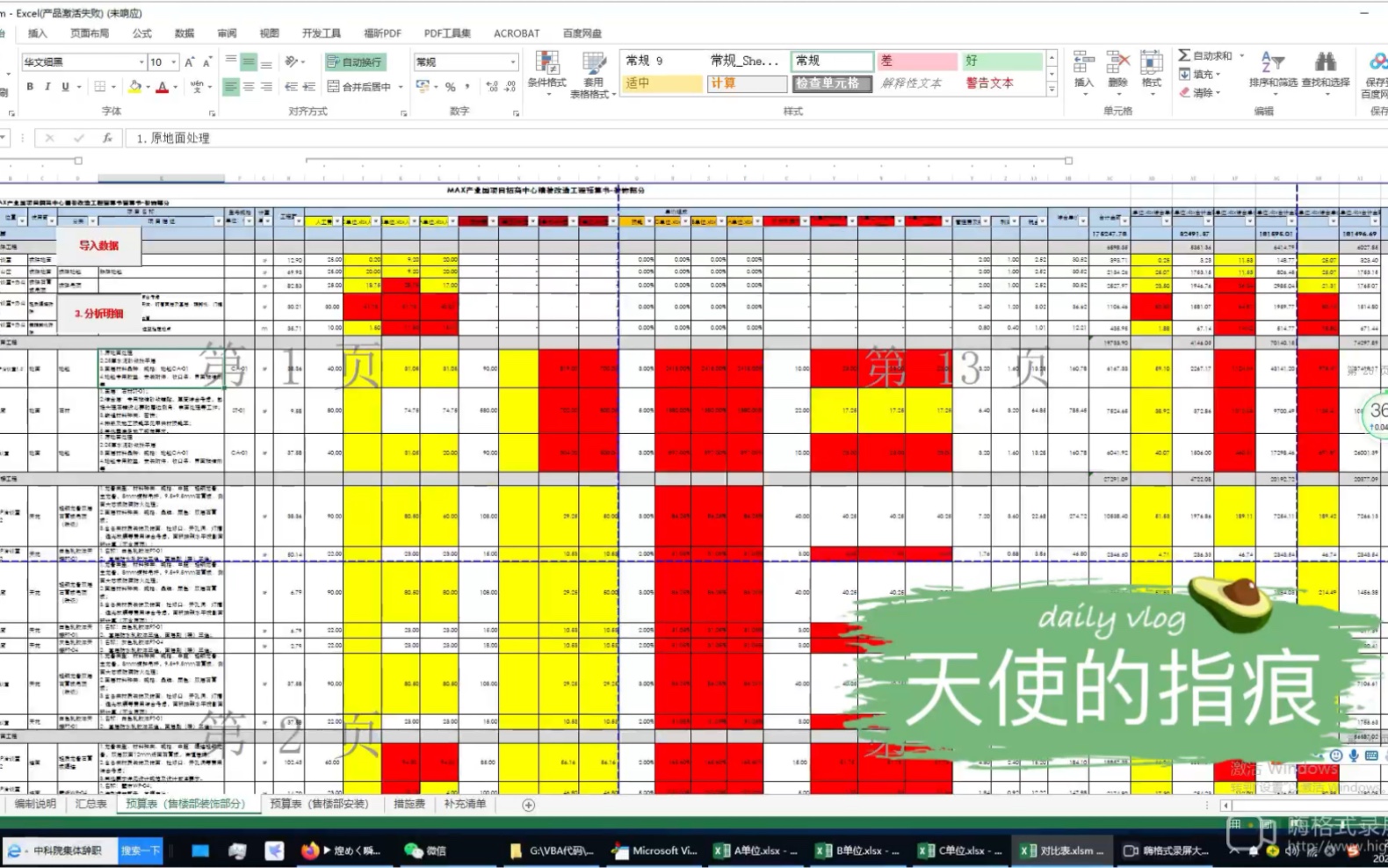Viewport: 1388px width, 868px height.
Task: Apply cell borders with the borders icon
Action: tap(100, 86)
